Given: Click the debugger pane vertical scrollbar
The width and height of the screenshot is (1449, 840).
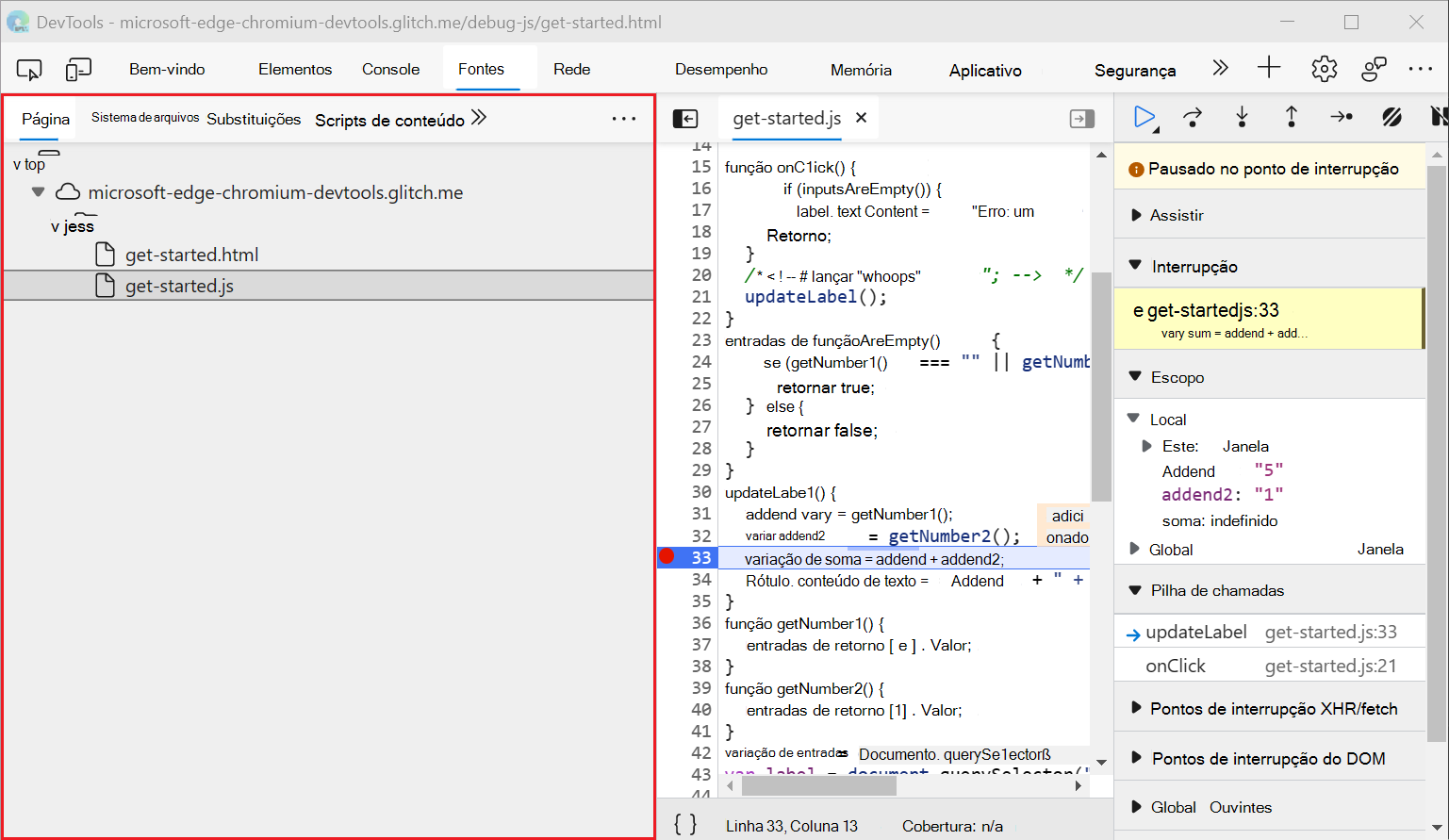Looking at the screenshot, I should click(x=1437, y=453).
